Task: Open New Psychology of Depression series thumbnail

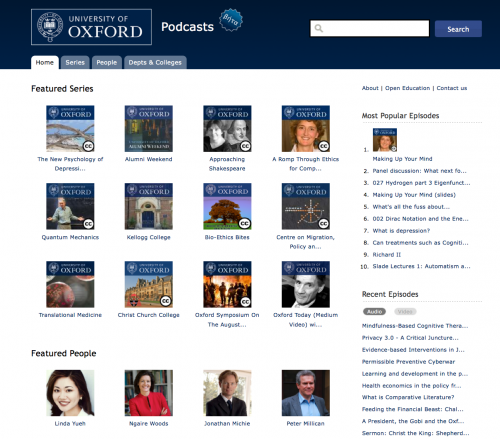Action: click(70, 129)
